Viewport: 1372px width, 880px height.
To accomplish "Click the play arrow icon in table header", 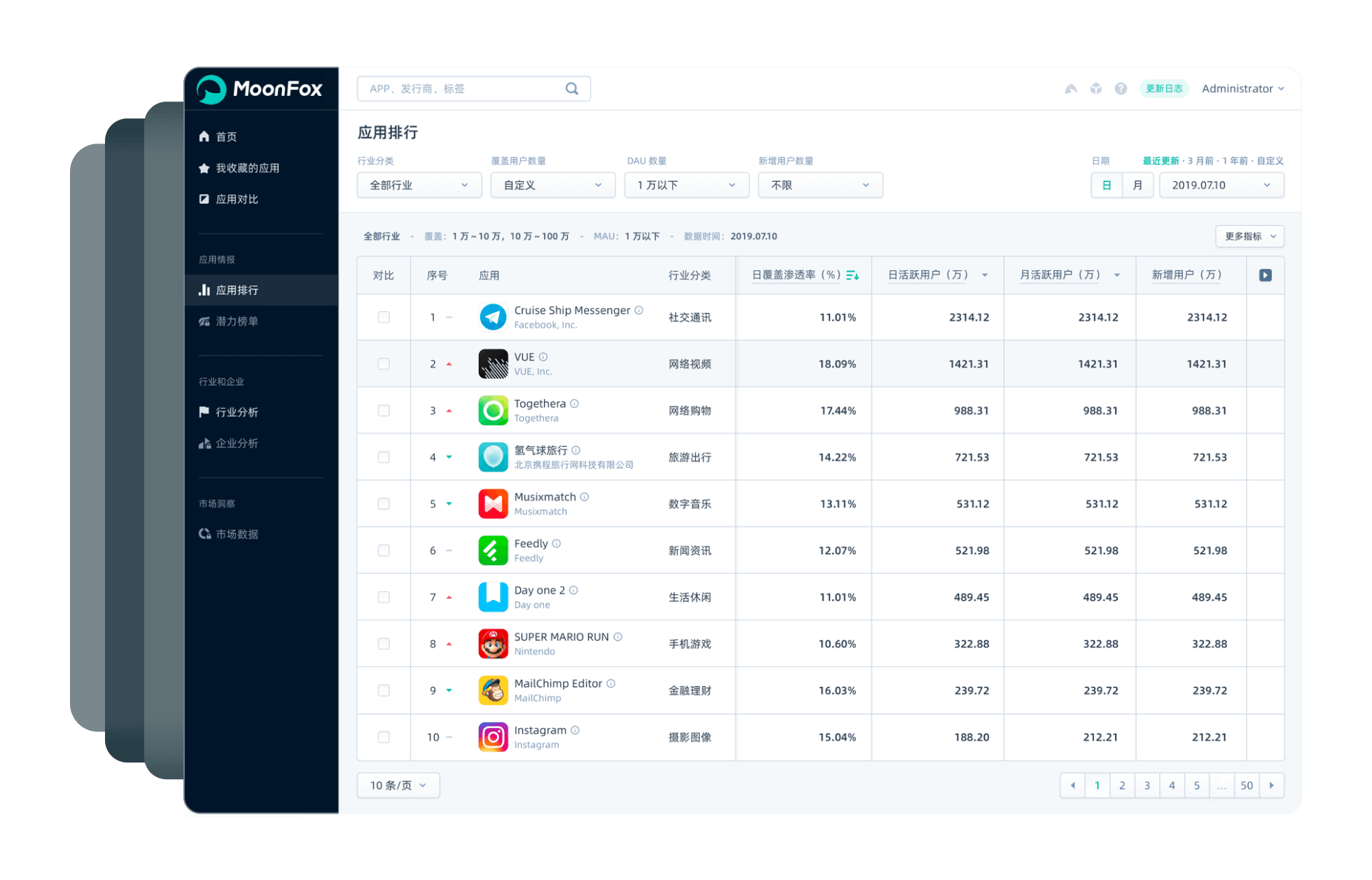I will click(1265, 275).
